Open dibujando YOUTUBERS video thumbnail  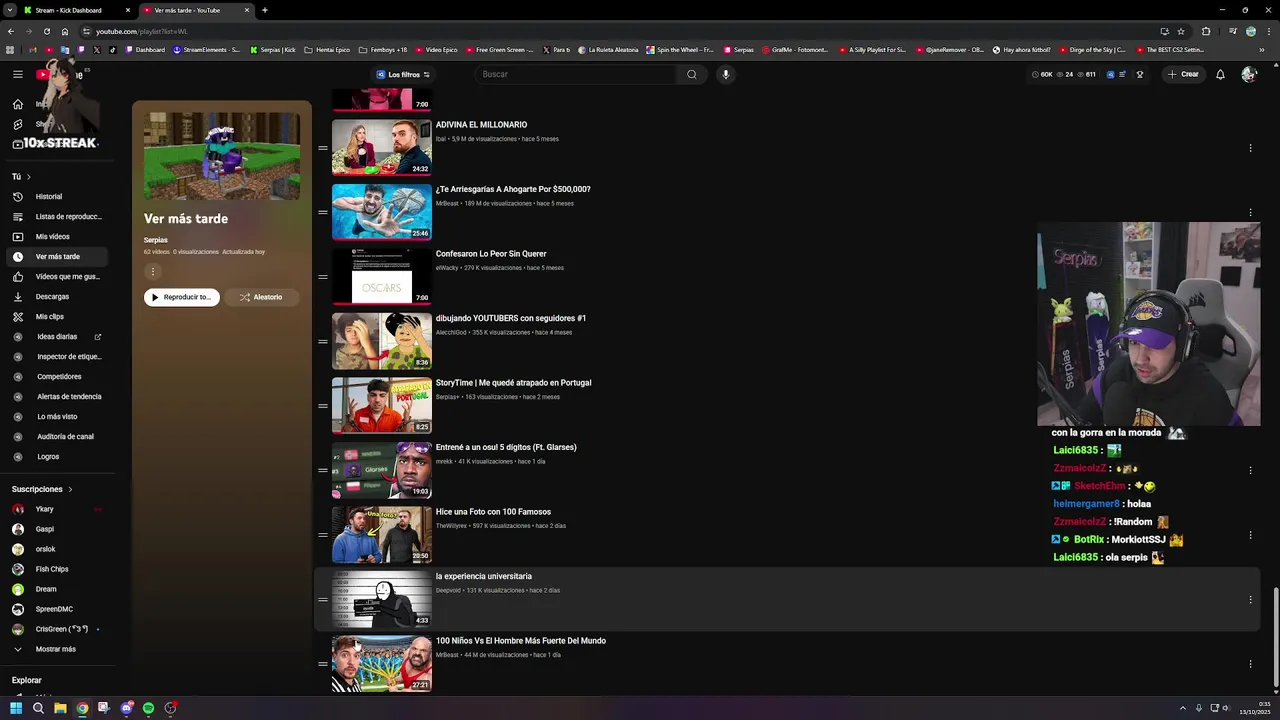coord(382,341)
